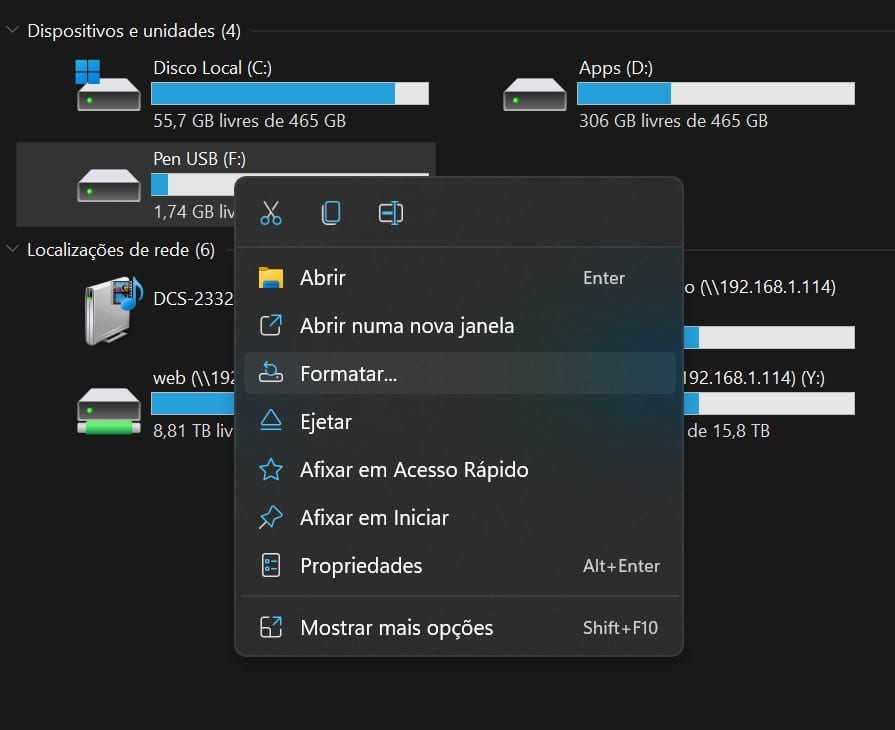Select Abrir numa nova janela
The image size is (895, 730).
[x=407, y=326]
